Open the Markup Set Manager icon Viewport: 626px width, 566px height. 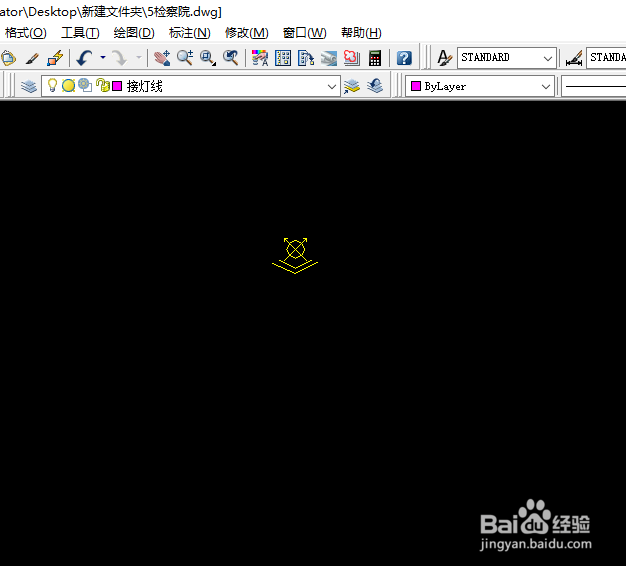[352, 58]
